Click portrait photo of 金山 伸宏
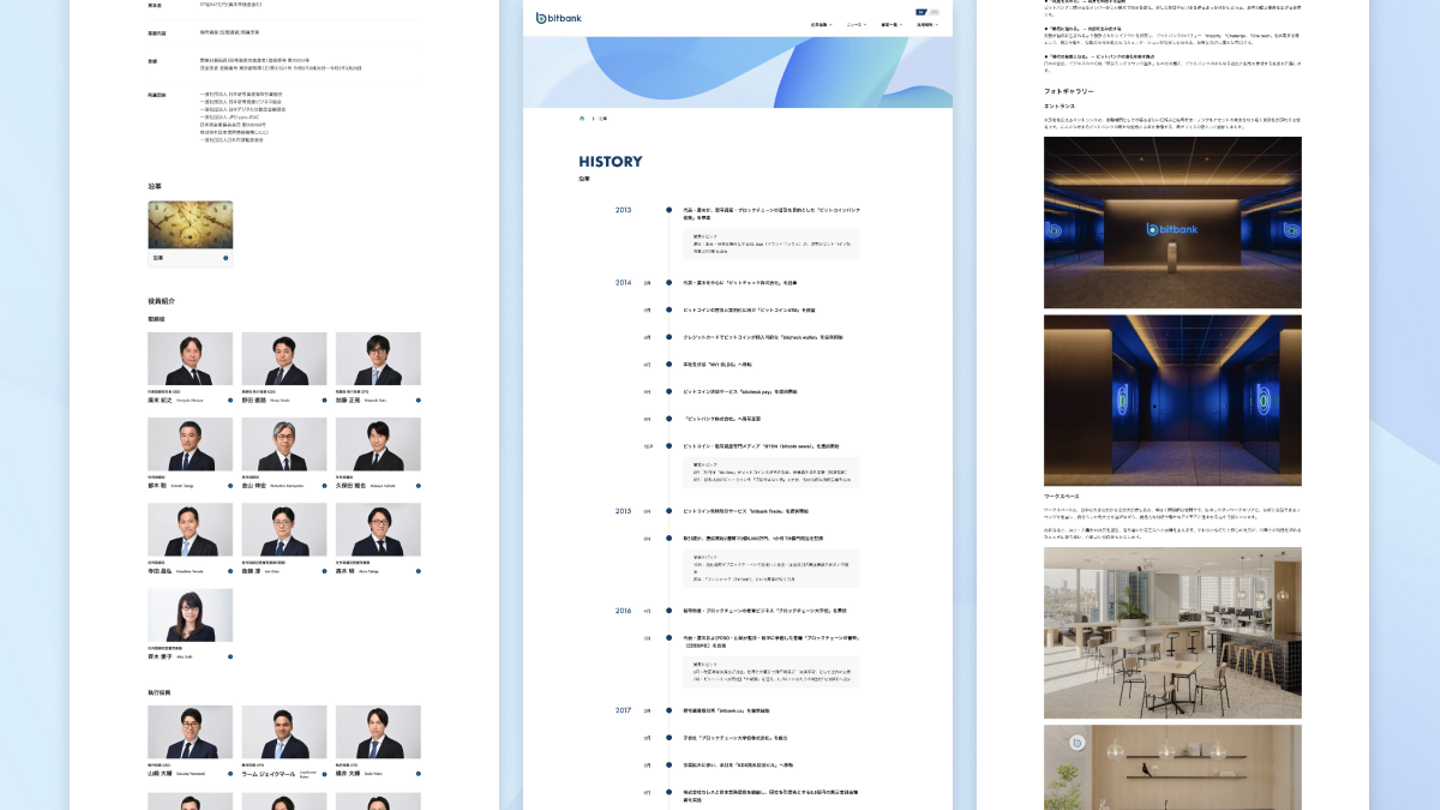 [284, 445]
